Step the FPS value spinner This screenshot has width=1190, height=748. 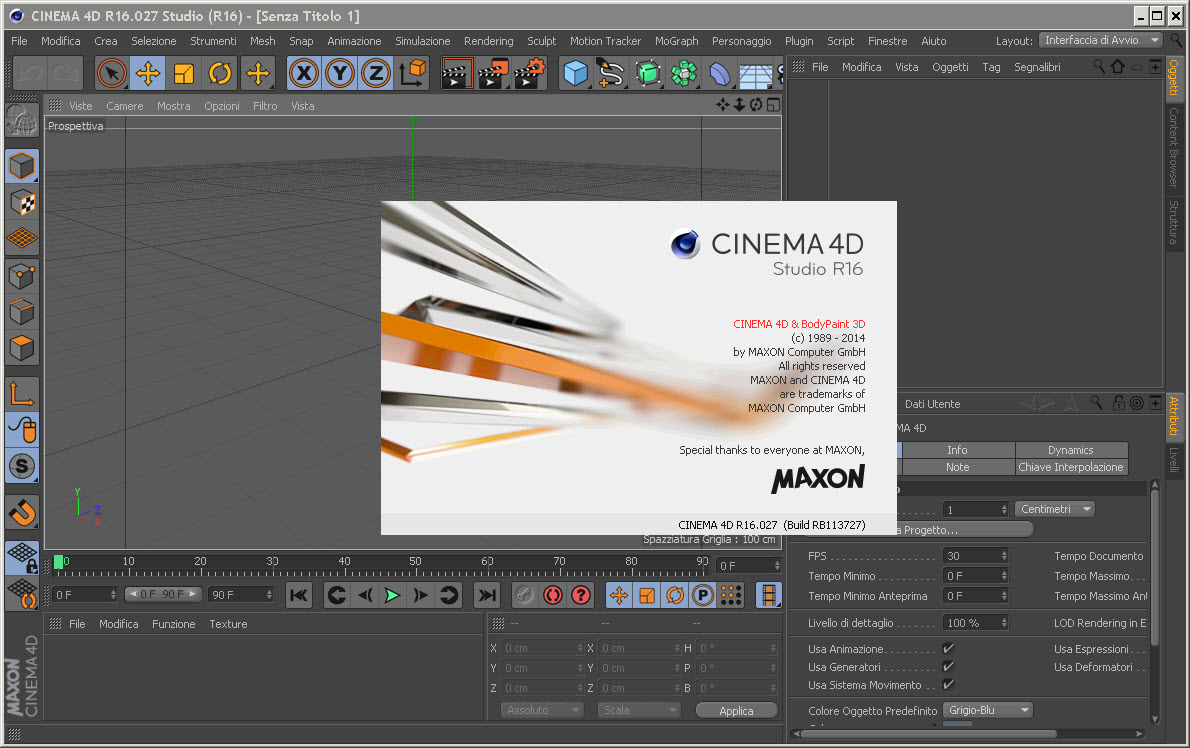pos(1004,556)
